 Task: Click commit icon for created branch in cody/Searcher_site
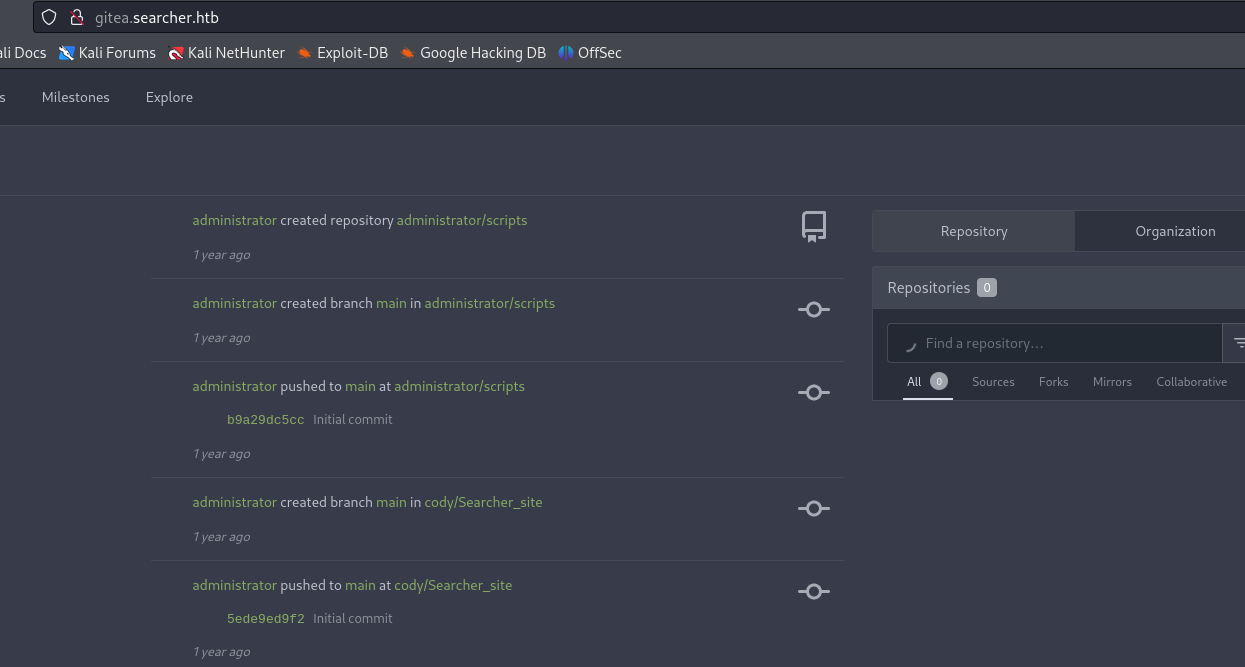(x=814, y=509)
